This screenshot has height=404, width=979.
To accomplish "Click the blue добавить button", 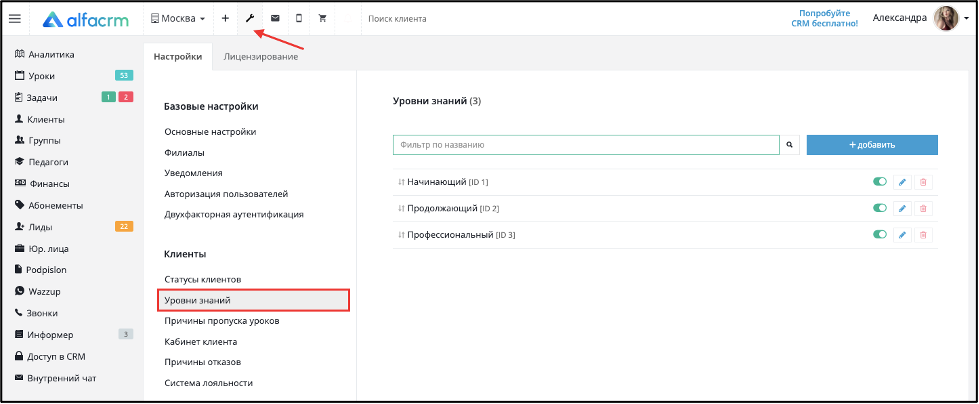I will point(872,145).
